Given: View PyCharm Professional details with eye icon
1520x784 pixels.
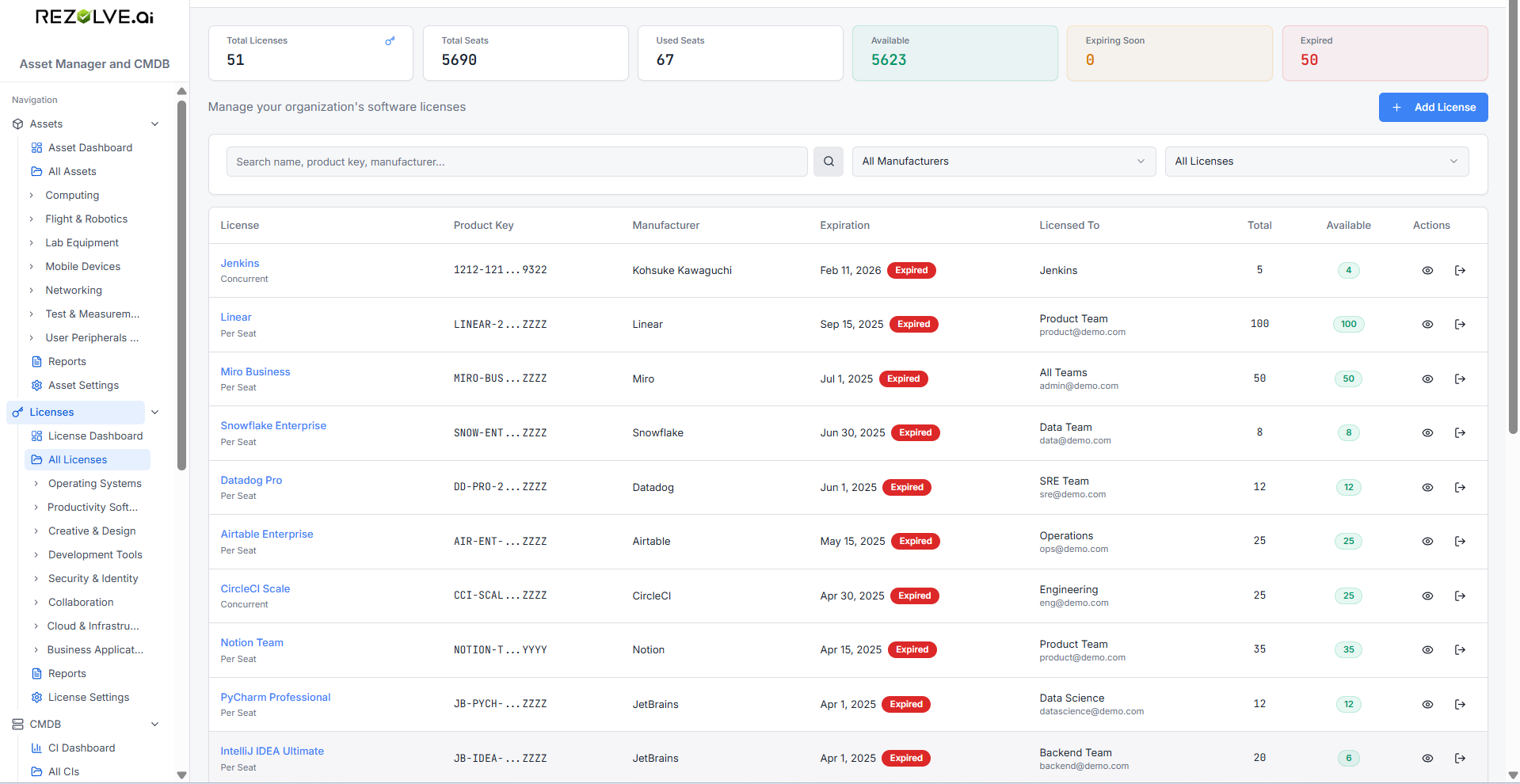Looking at the screenshot, I should point(1427,705).
